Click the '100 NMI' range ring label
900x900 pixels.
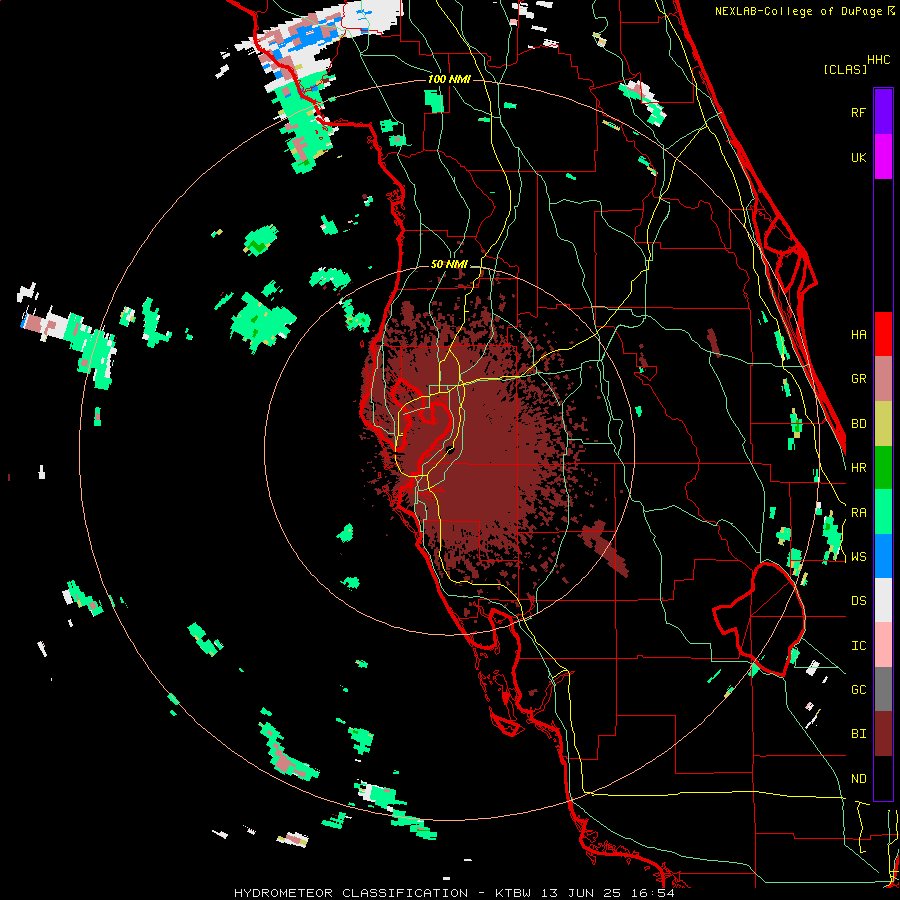click(449, 79)
